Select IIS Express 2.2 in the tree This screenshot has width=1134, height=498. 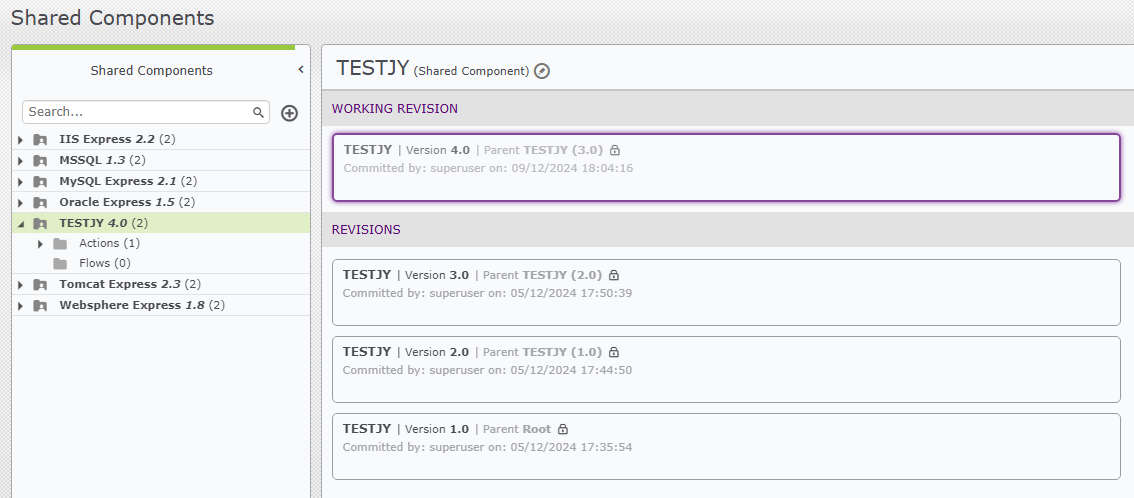click(x=117, y=139)
